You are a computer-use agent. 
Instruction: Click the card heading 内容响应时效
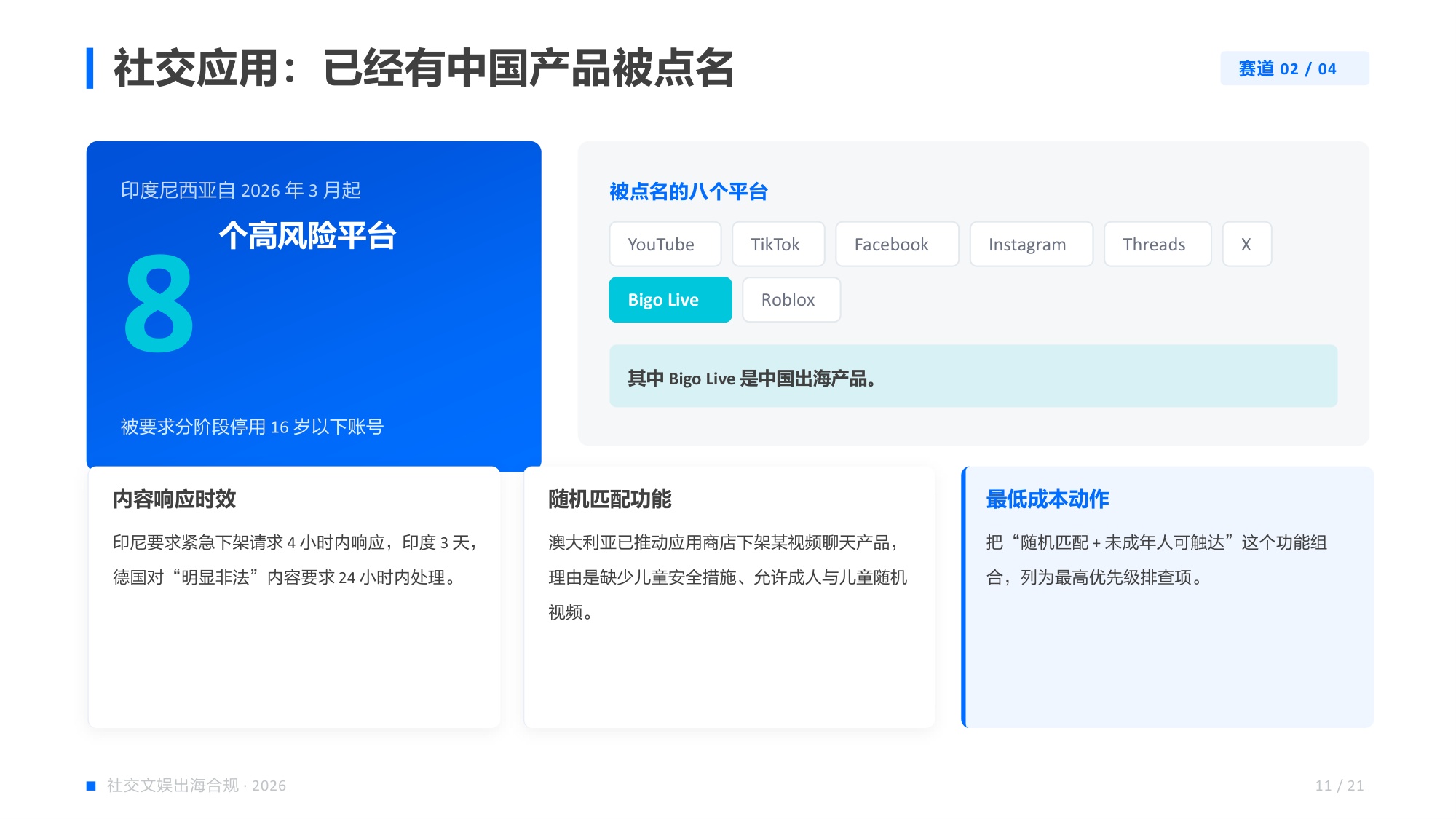coord(174,499)
